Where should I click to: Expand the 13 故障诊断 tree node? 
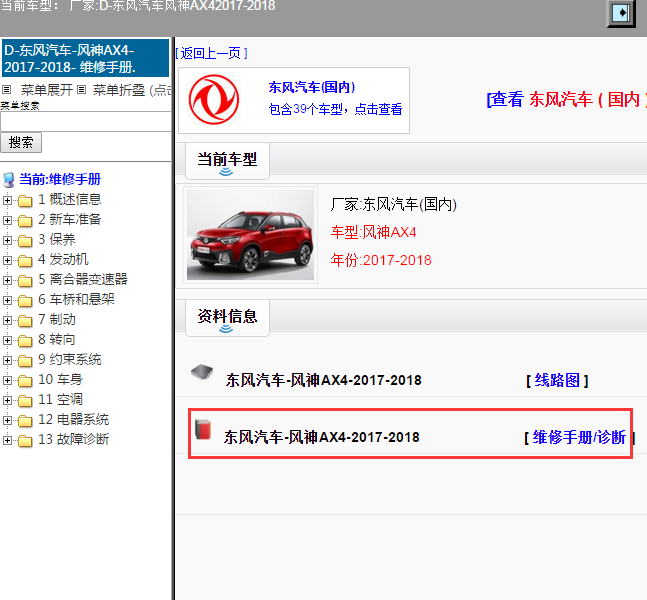pos(7,440)
